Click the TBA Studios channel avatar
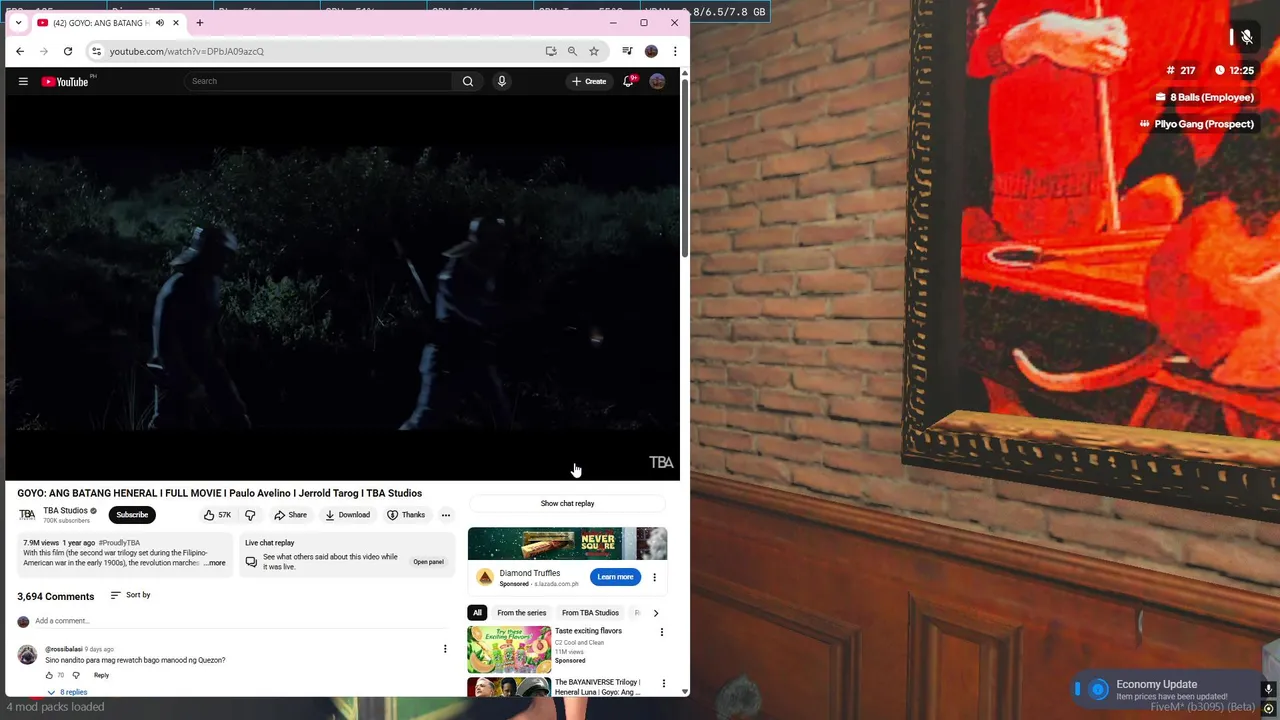The image size is (1280, 720). 27,515
